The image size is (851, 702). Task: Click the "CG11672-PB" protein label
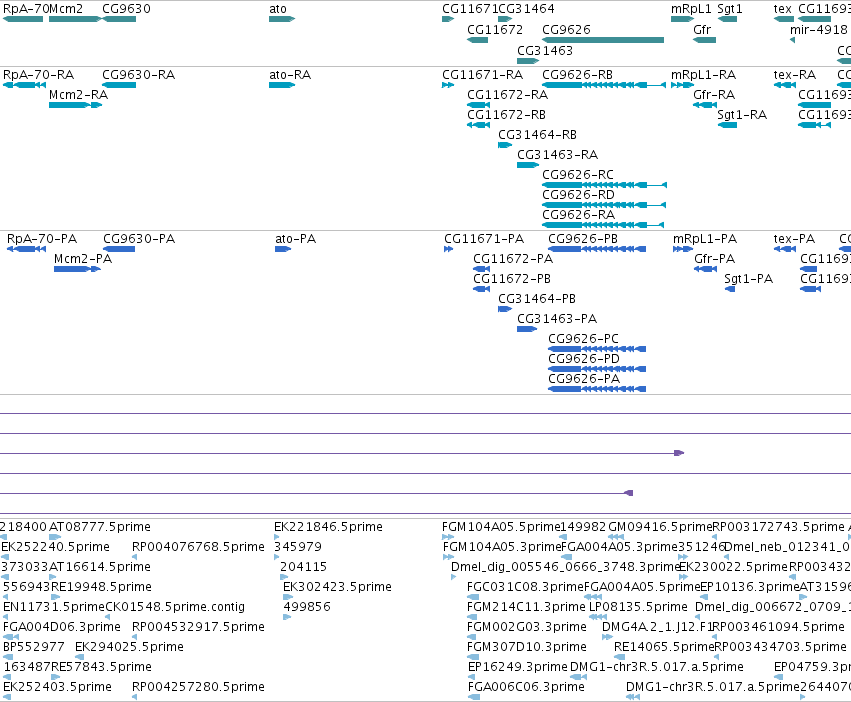tap(512, 279)
